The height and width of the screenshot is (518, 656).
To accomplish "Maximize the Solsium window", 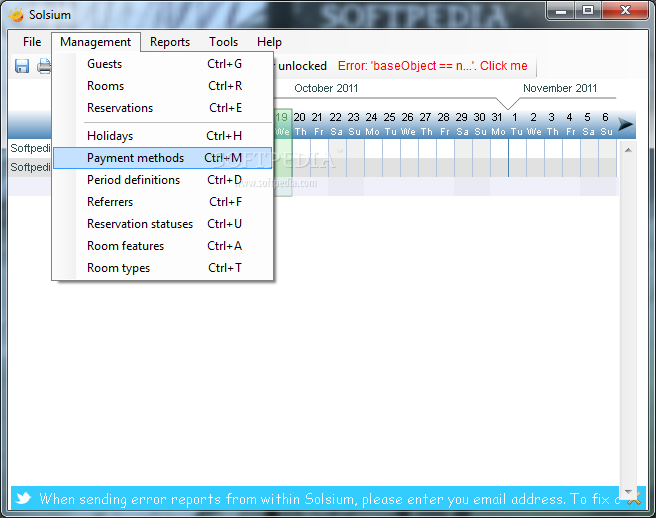I will pos(588,10).
